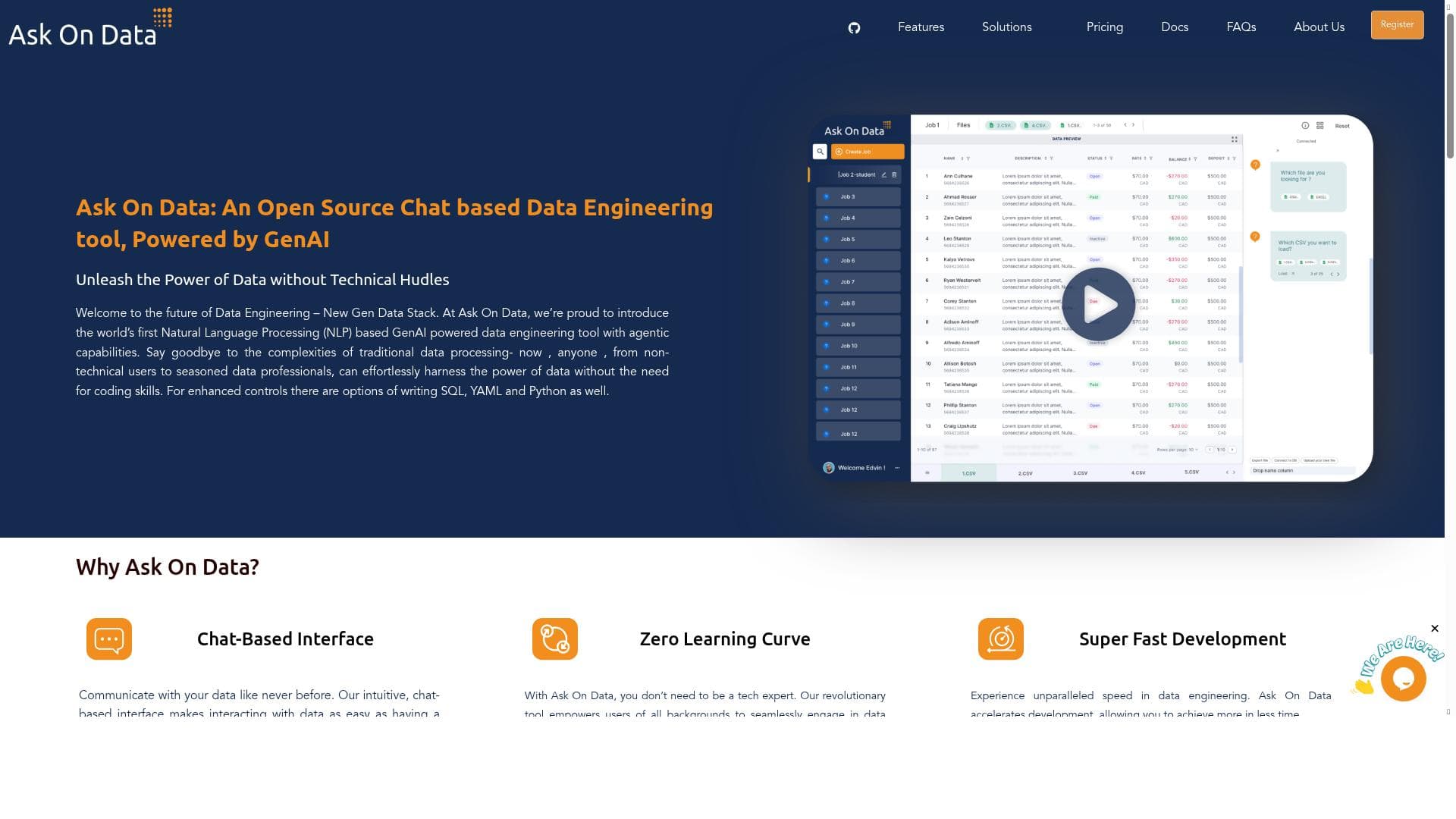Open the GitHub icon link
The width and height of the screenshot is (1456, 819).
[x=854, y=28]
